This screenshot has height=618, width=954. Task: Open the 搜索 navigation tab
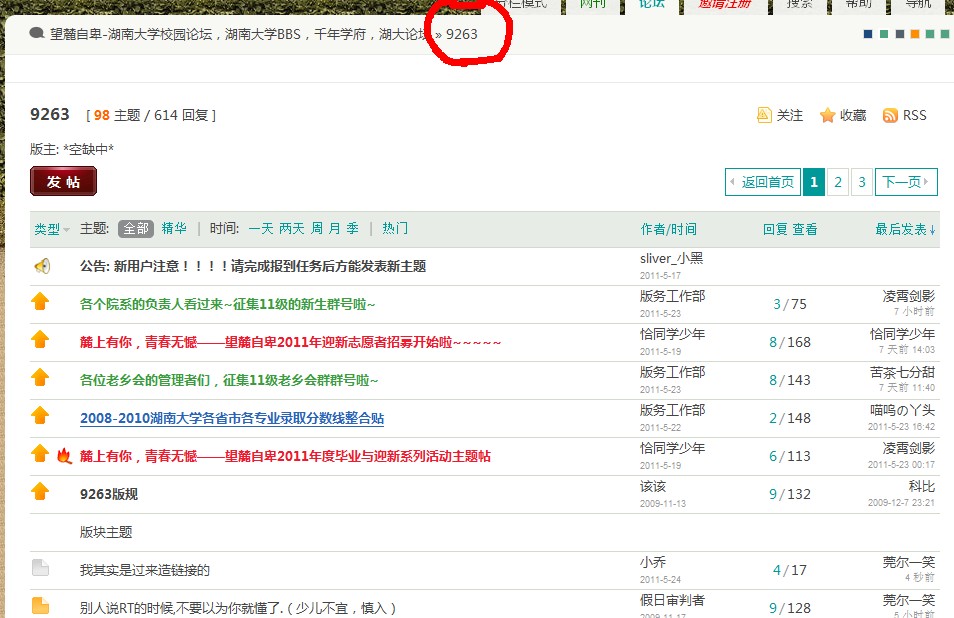pyautogui.click(x=799, y=4)
